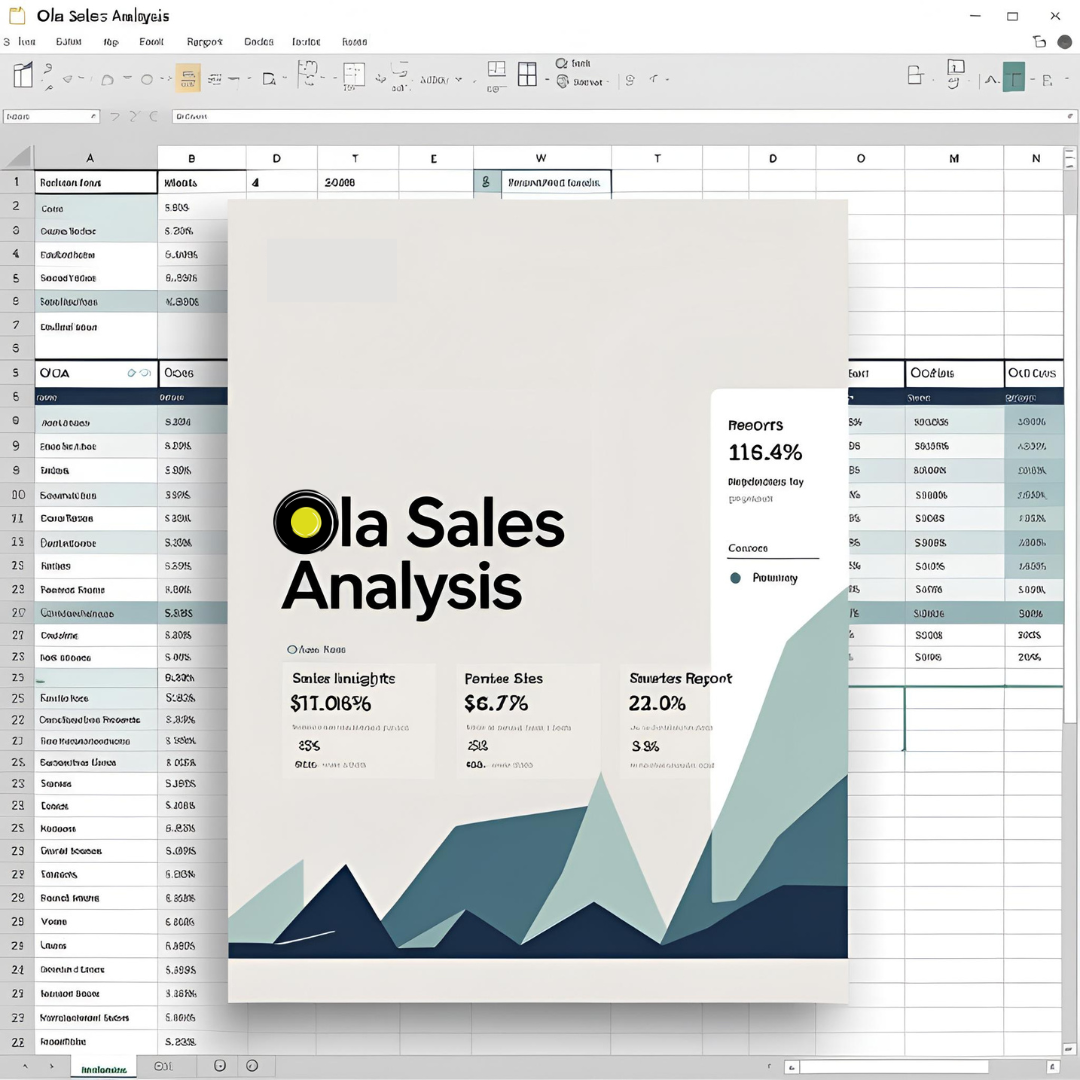Click the dark round account avatar
Image resolution: width=1080 pixels, height=1080 pixels.
[1064, 42]
